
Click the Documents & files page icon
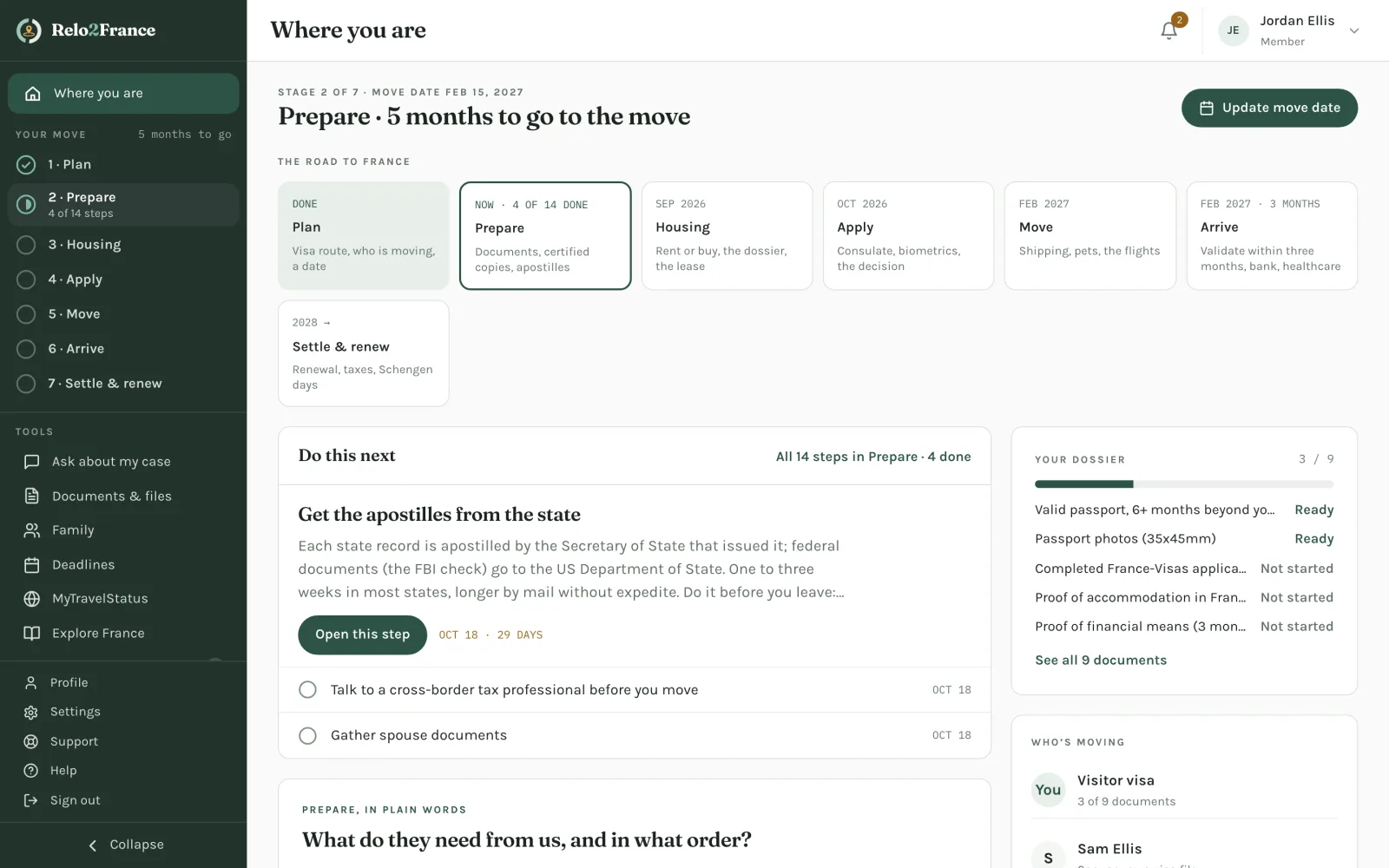point(32,496)
